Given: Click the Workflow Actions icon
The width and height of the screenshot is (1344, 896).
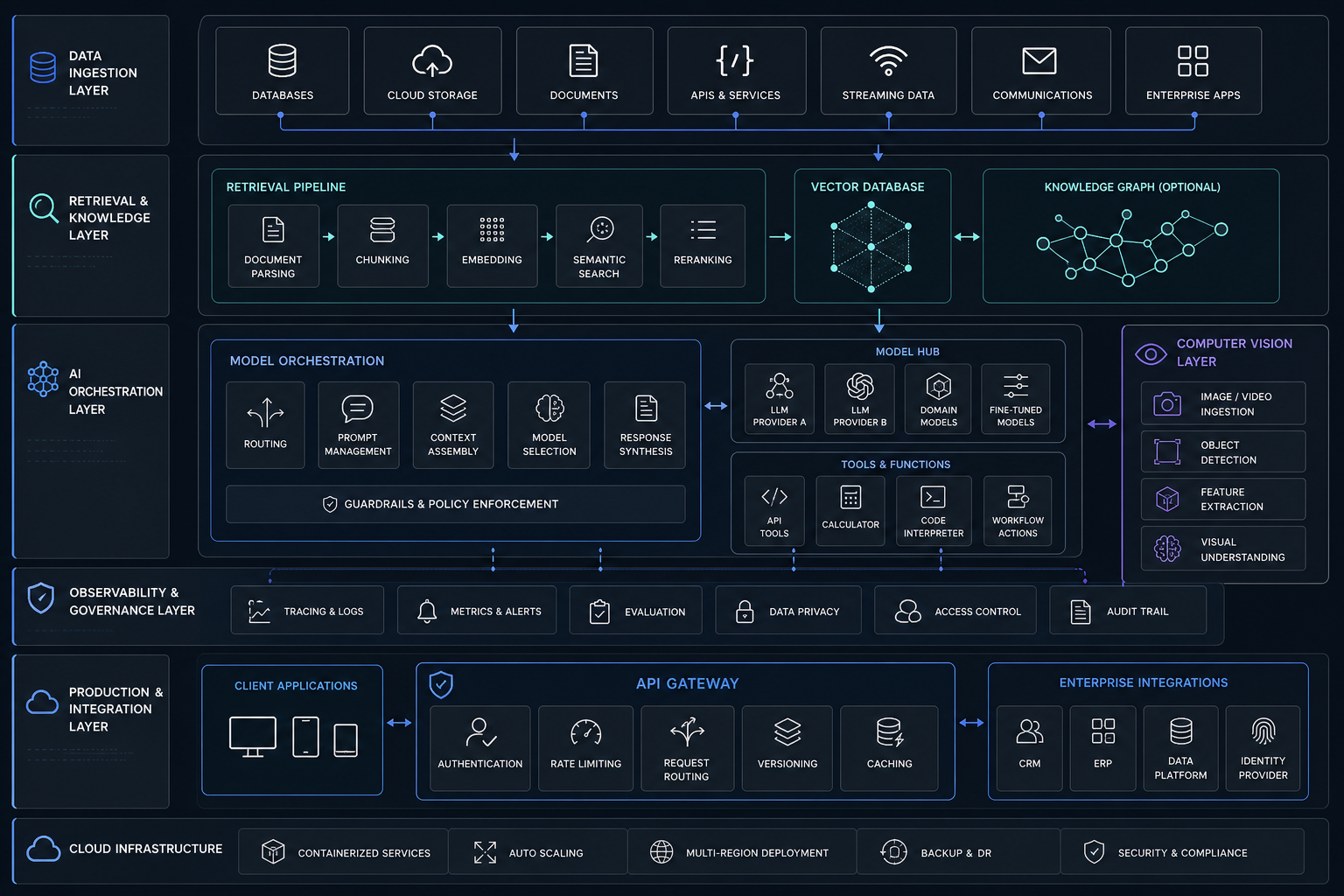Looking at the screenshot, I should (1018, 497).
